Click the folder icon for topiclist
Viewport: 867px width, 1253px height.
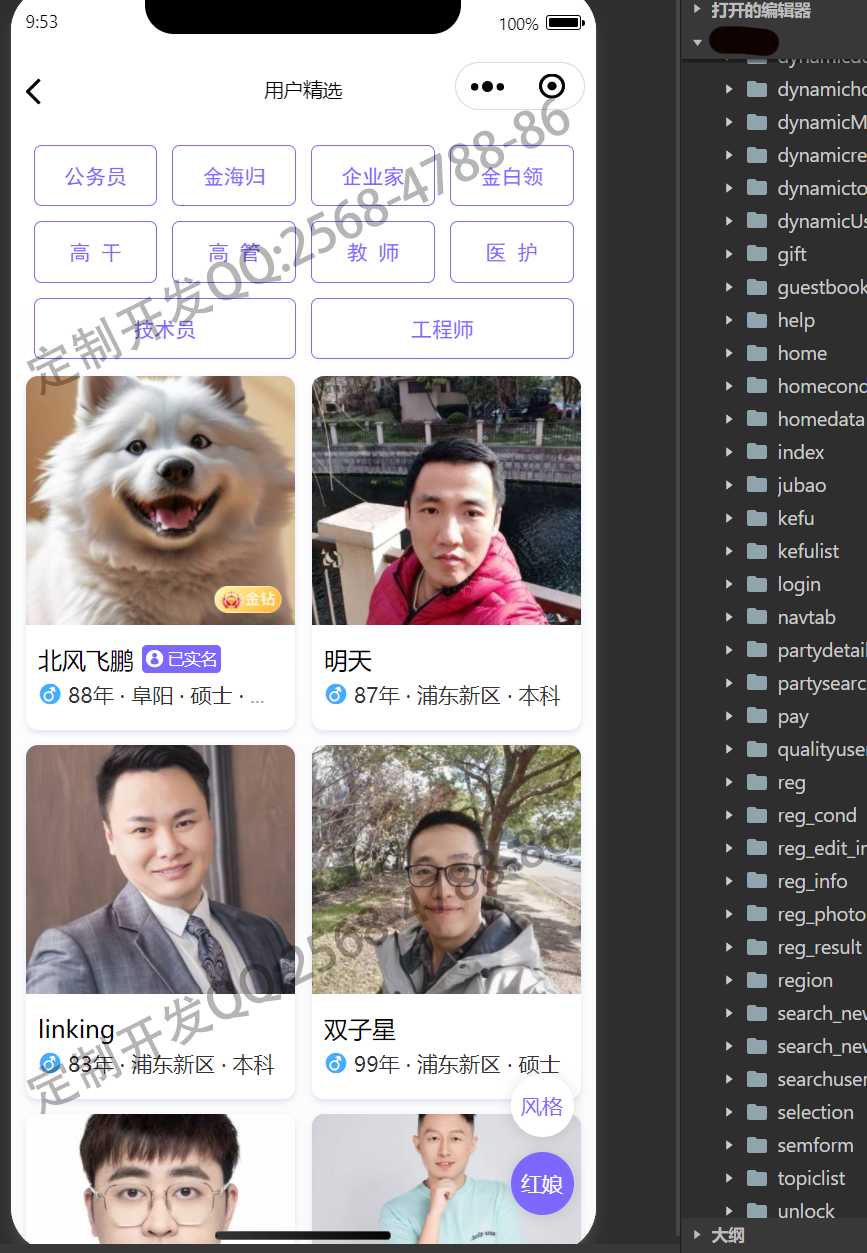pos(758,1178)
